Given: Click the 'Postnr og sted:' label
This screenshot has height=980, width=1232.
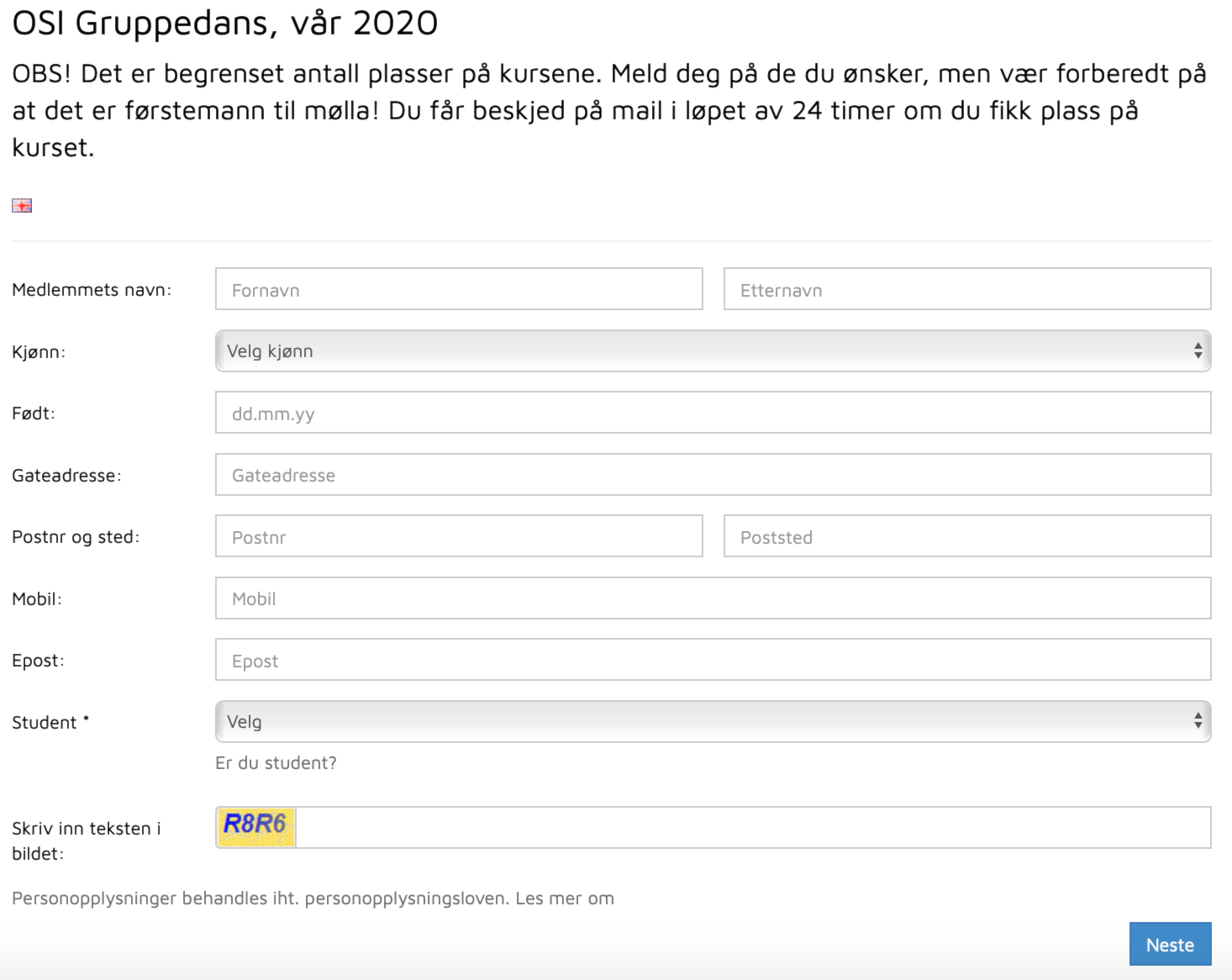Looking at the screenshot, I should tap(76, 537).
